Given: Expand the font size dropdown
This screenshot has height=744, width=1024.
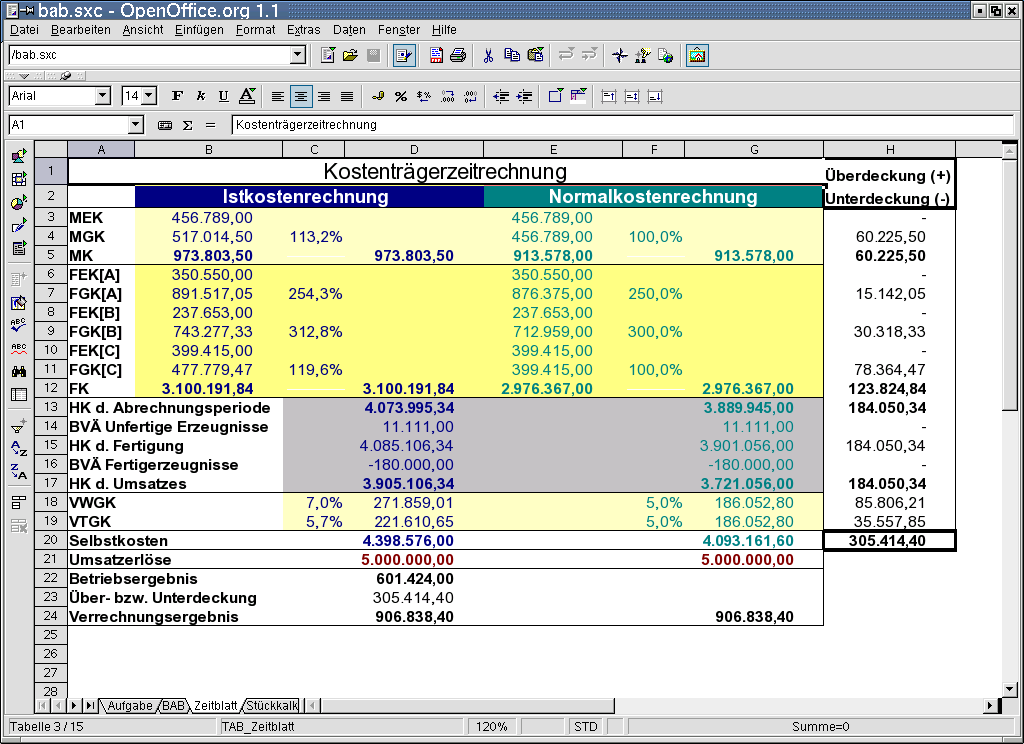Looking at the screenshot, I should 150,96.
